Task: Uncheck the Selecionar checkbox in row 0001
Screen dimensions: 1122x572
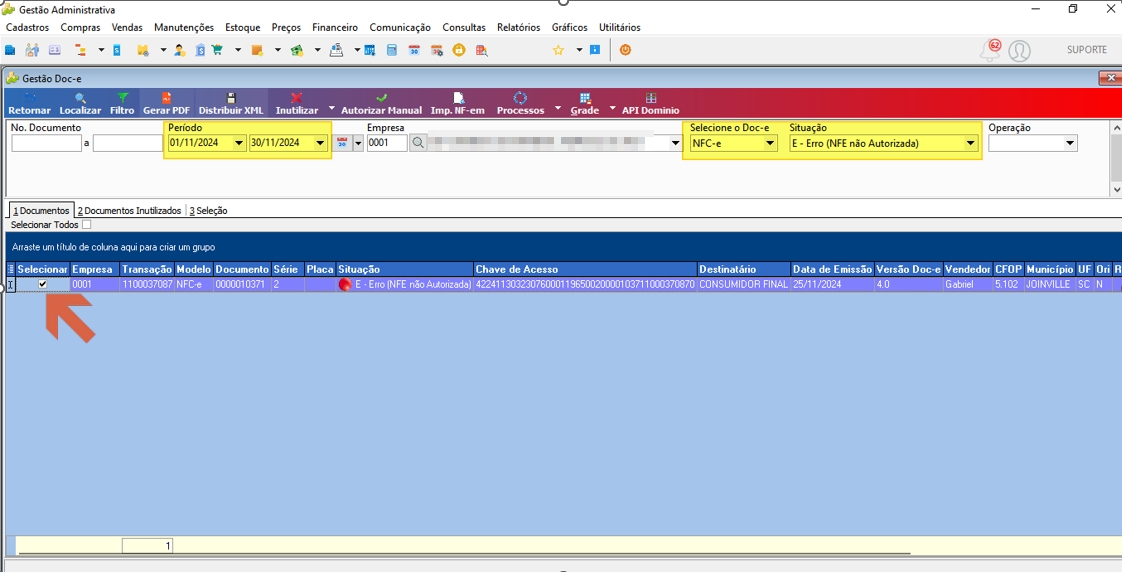Action: [43, 284]
